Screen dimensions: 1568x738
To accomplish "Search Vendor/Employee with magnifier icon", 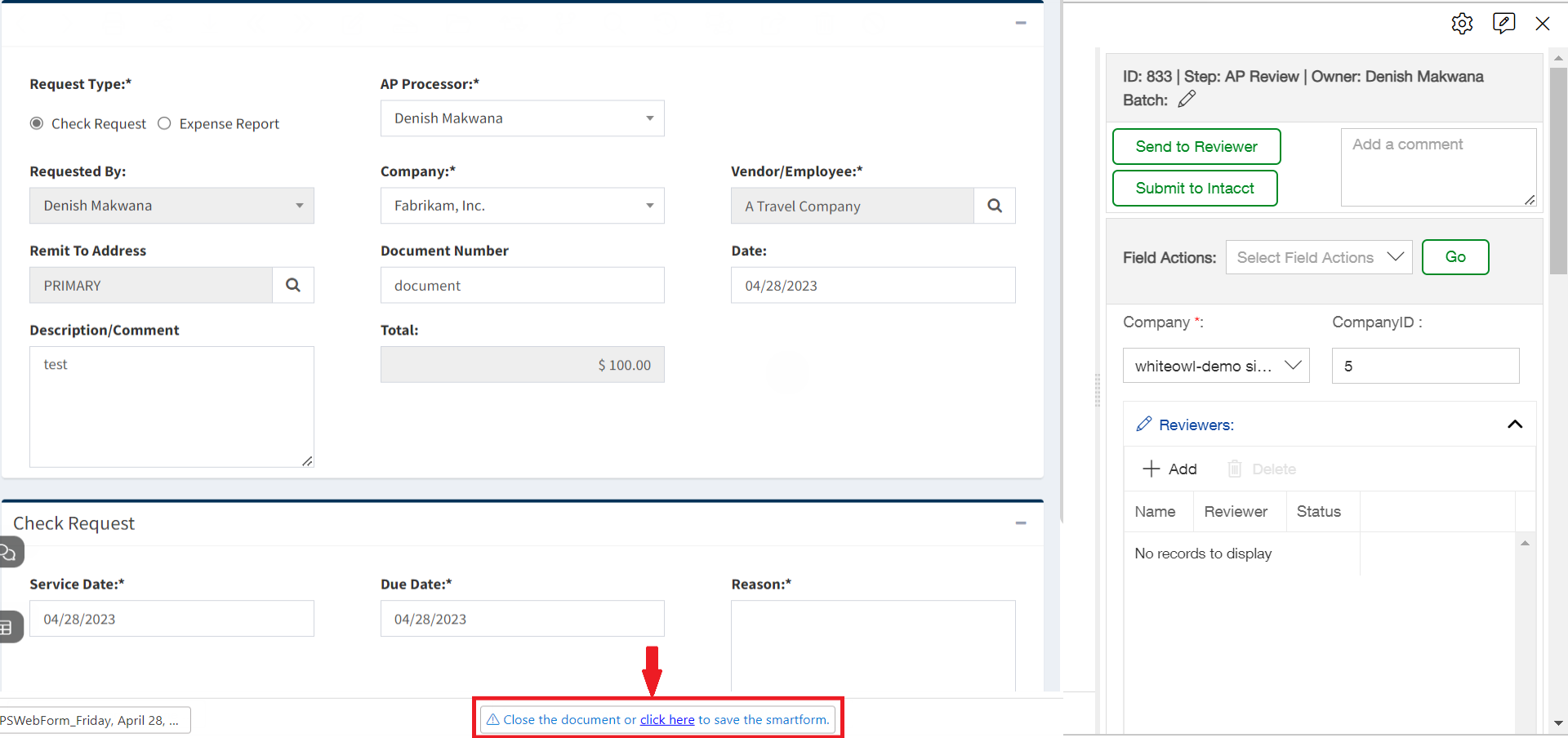I will pyautogui.click(x=995, y=206).
